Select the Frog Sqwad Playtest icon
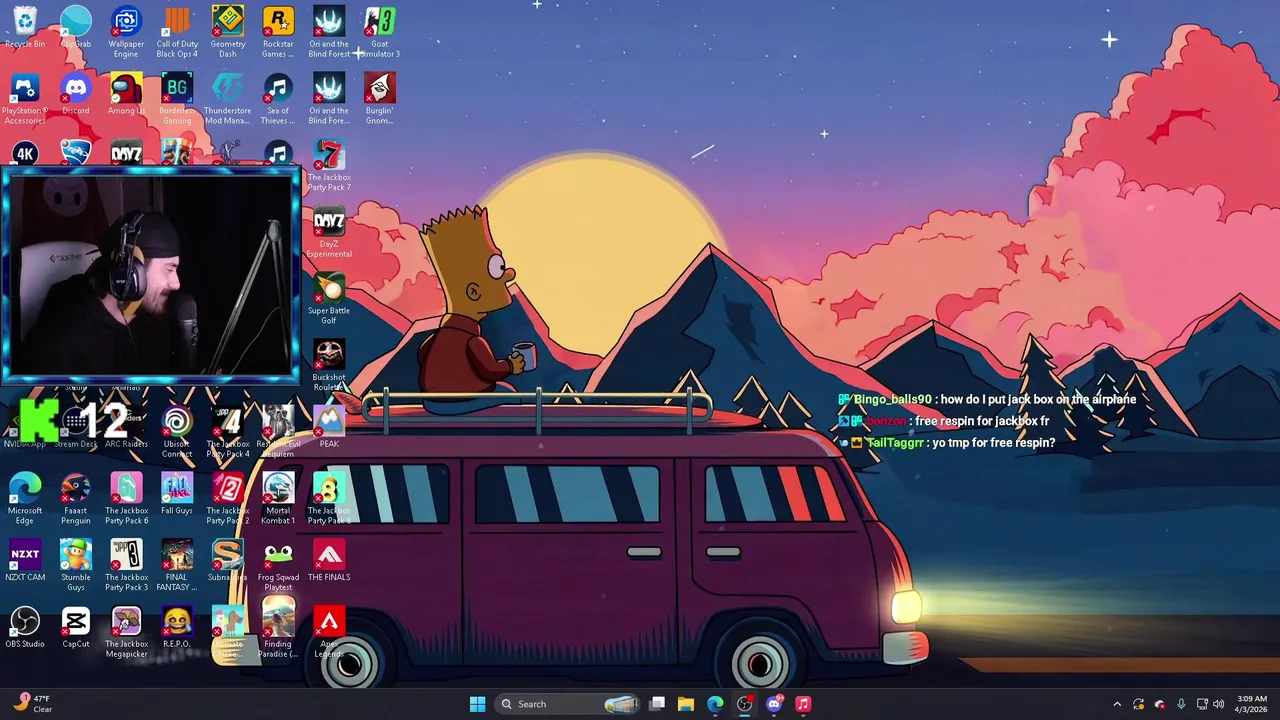1280x720 pixels. click(278, 566)
